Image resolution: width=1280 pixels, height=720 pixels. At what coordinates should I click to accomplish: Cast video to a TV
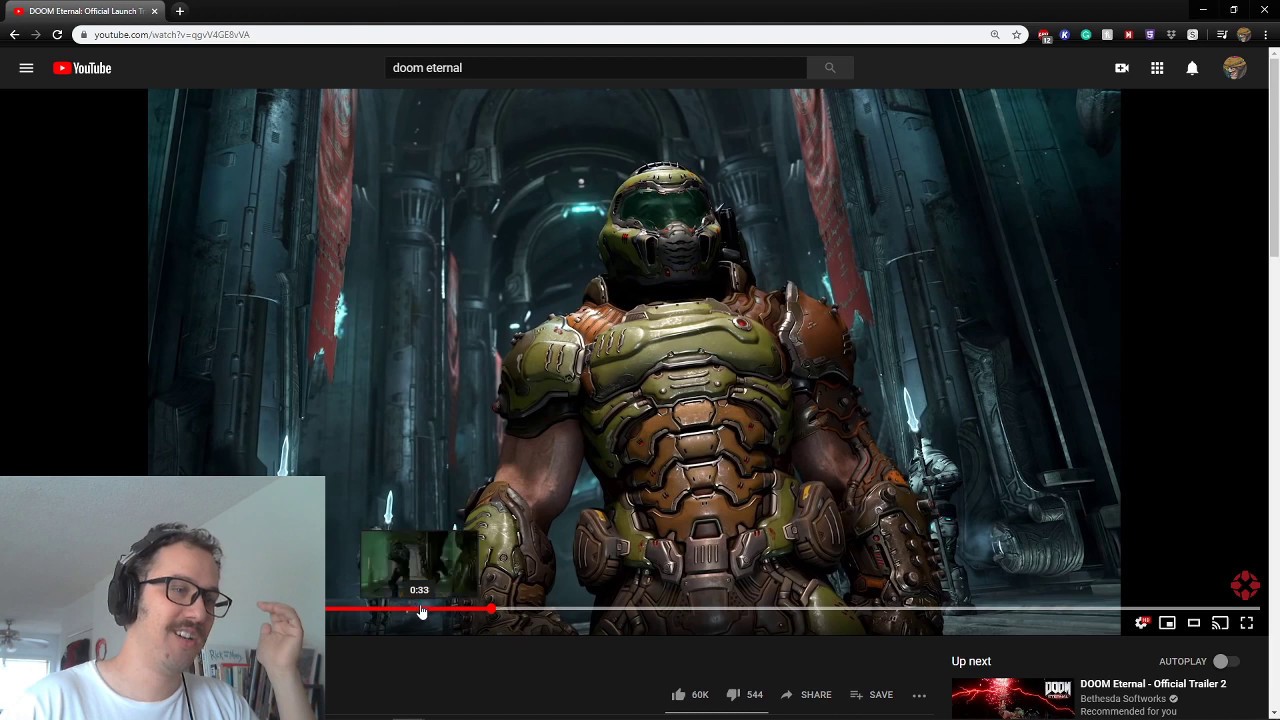[1220, 623]
